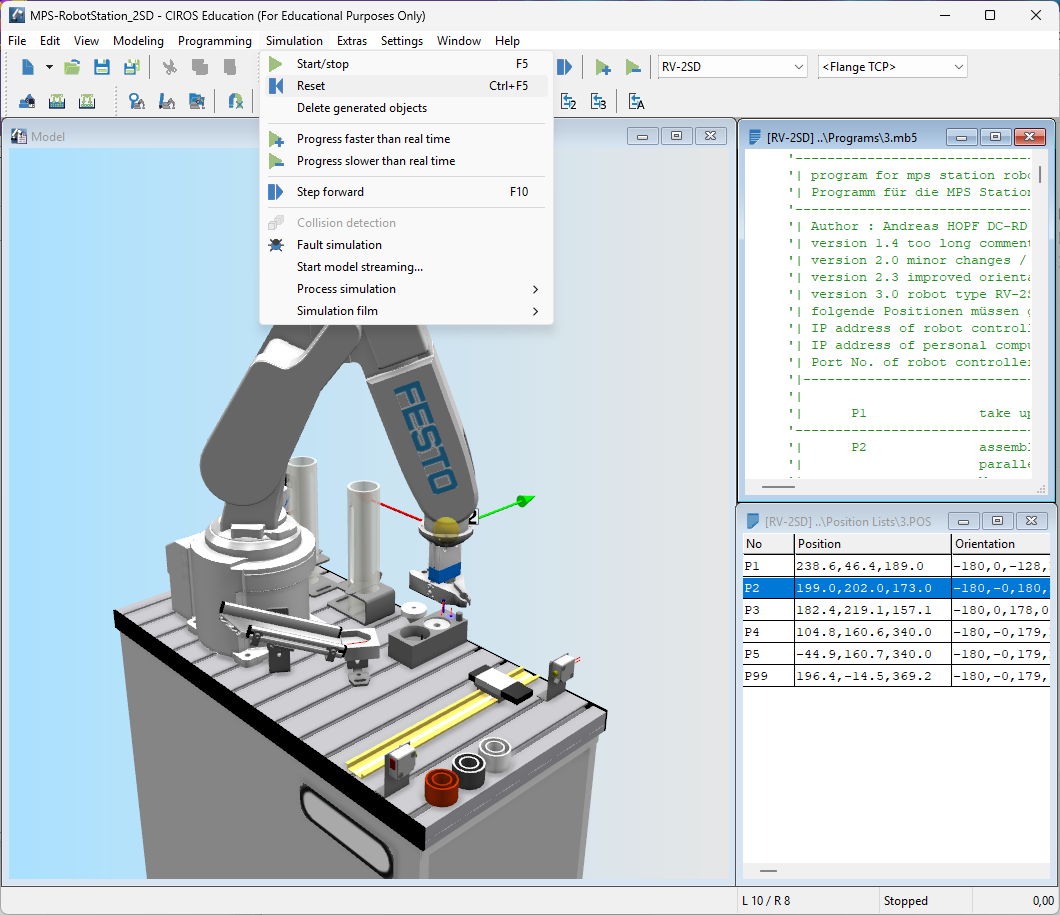Open the View menu
The height and width of the screenshot is (915, 1060).
tap(86, 41)
